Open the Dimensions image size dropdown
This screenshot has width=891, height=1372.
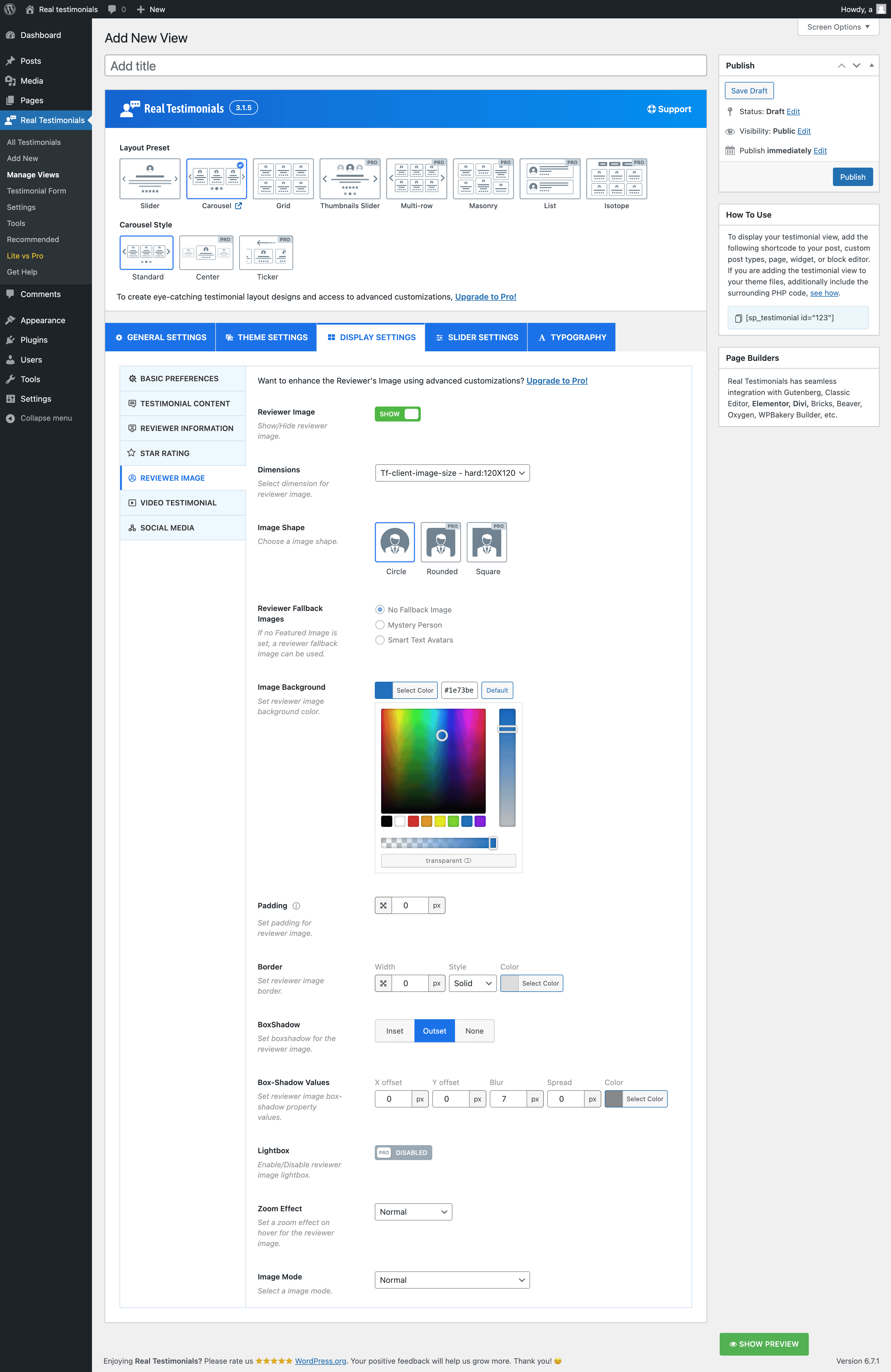452,473
